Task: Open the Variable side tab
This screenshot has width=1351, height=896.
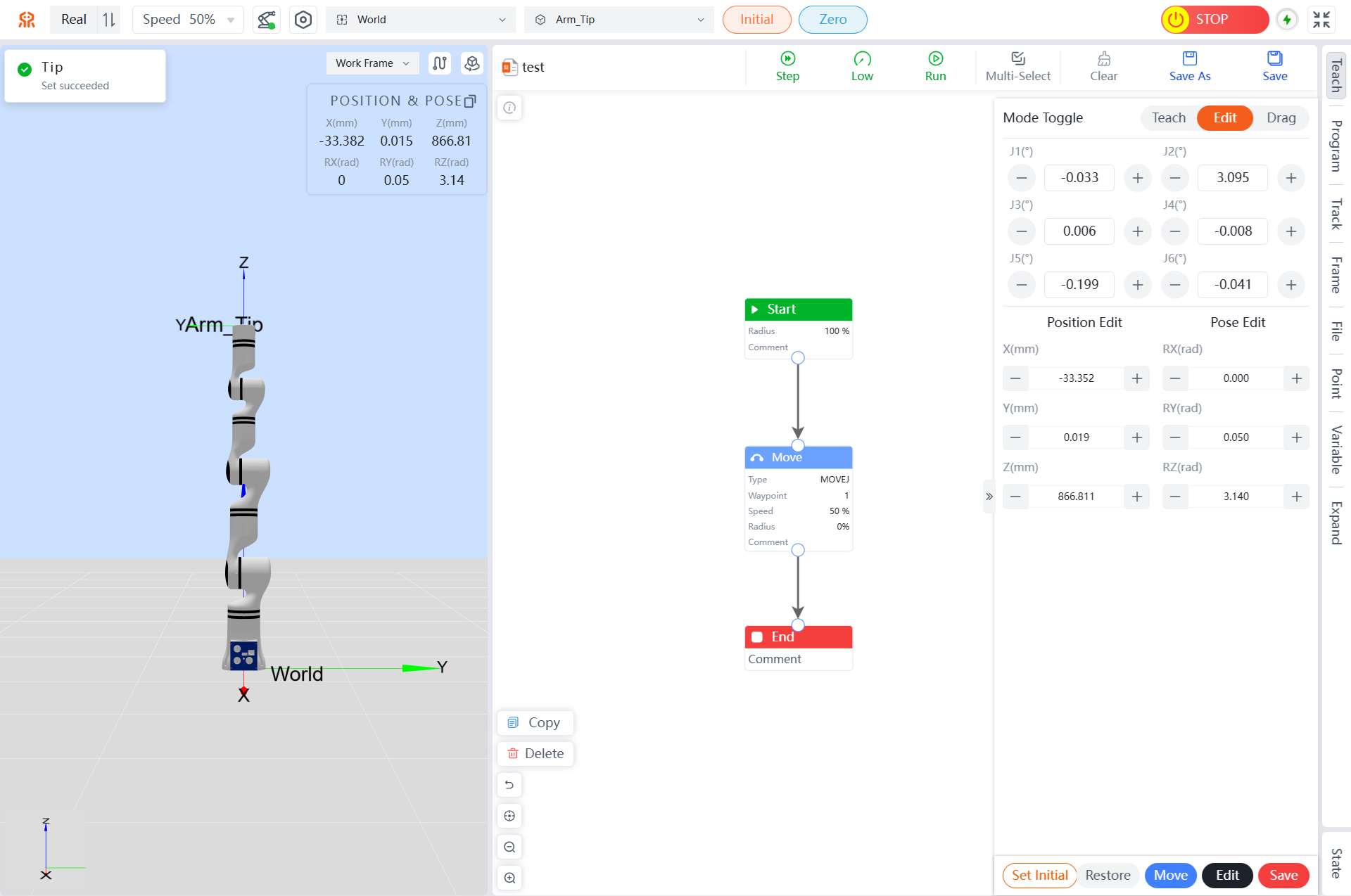Action: pyautogui.click(x=1336, y=449)
